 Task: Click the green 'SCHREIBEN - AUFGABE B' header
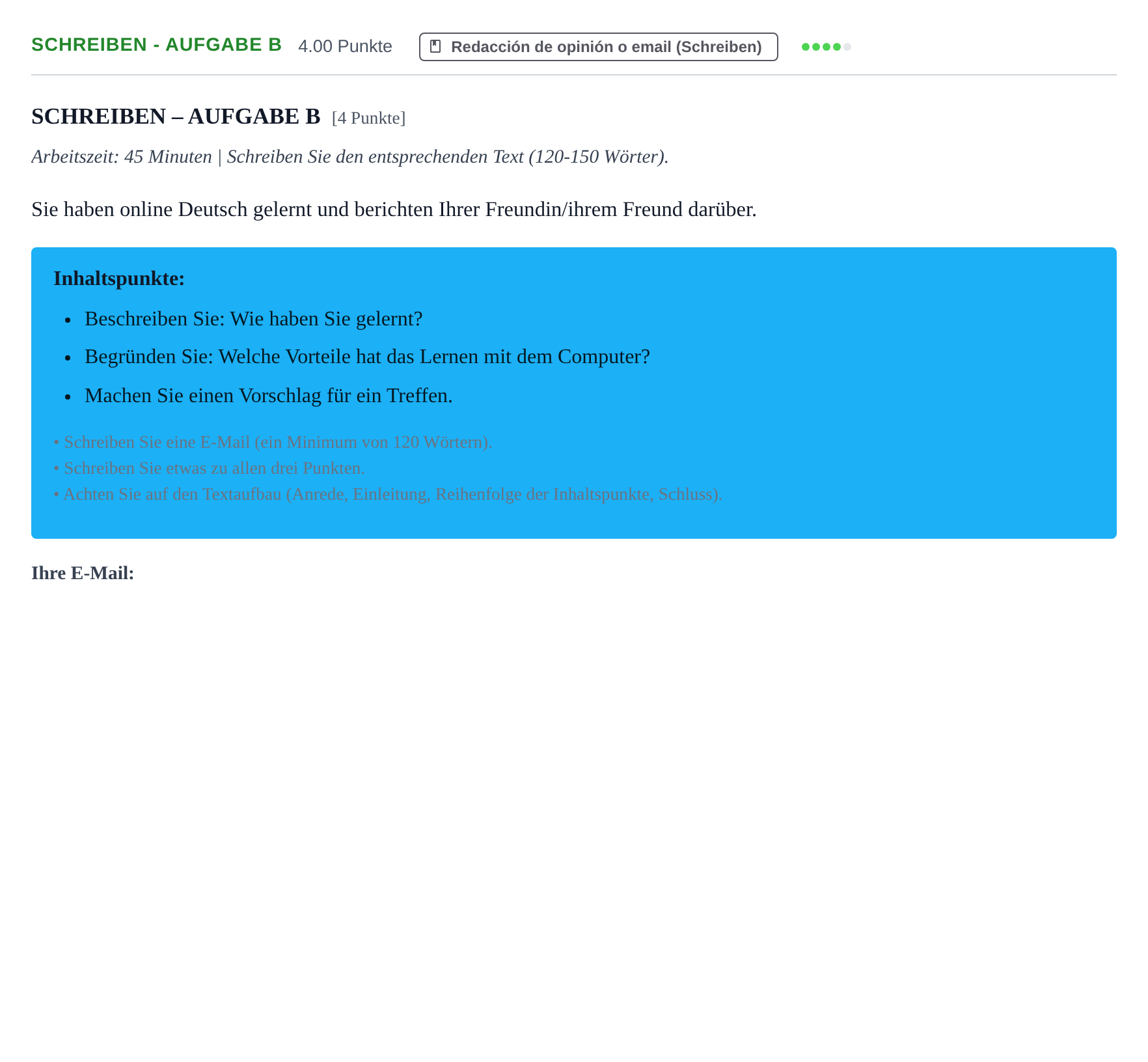click(156, 45)
